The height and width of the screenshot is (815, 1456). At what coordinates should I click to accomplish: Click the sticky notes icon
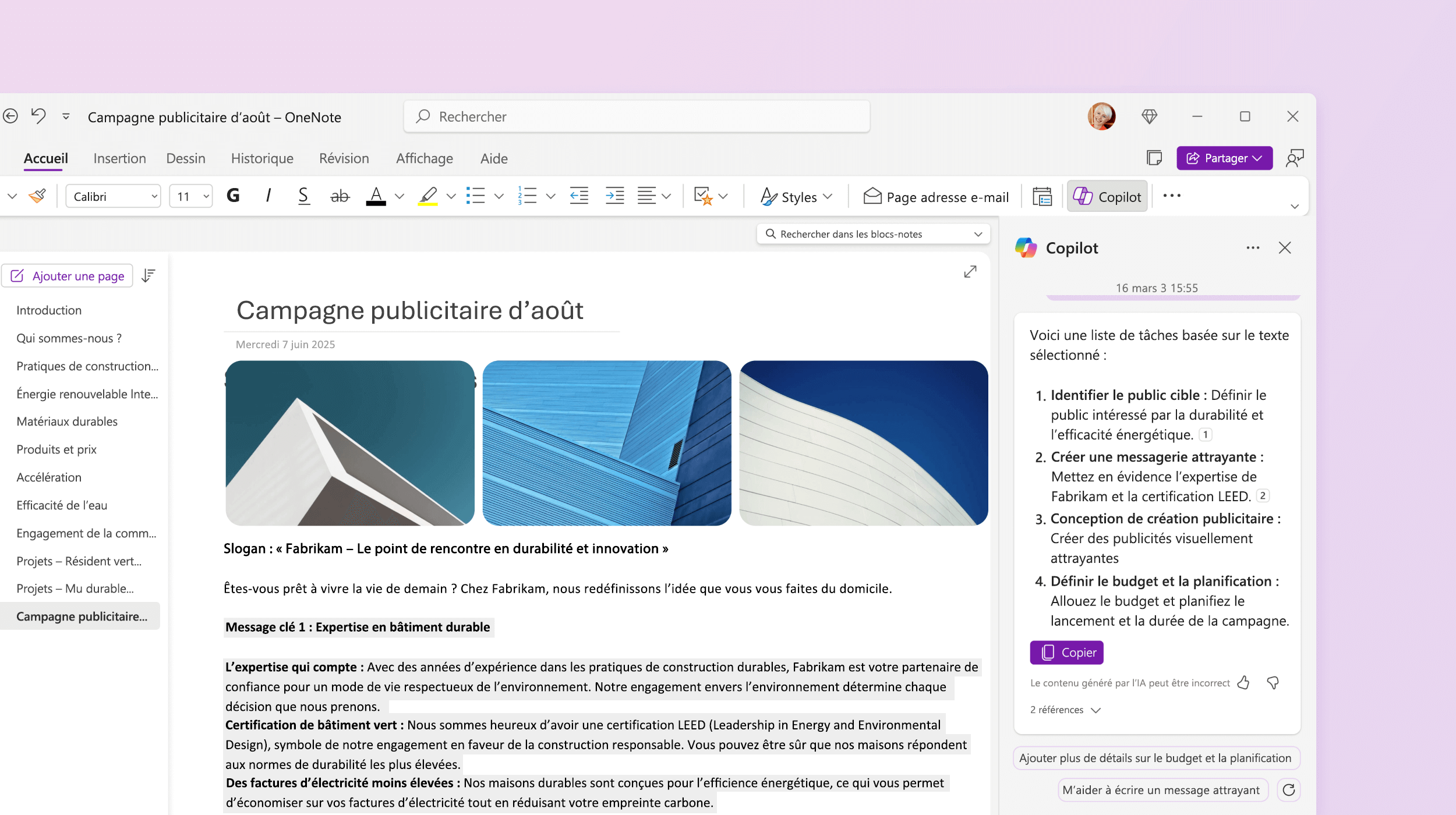pos(1154,158)
